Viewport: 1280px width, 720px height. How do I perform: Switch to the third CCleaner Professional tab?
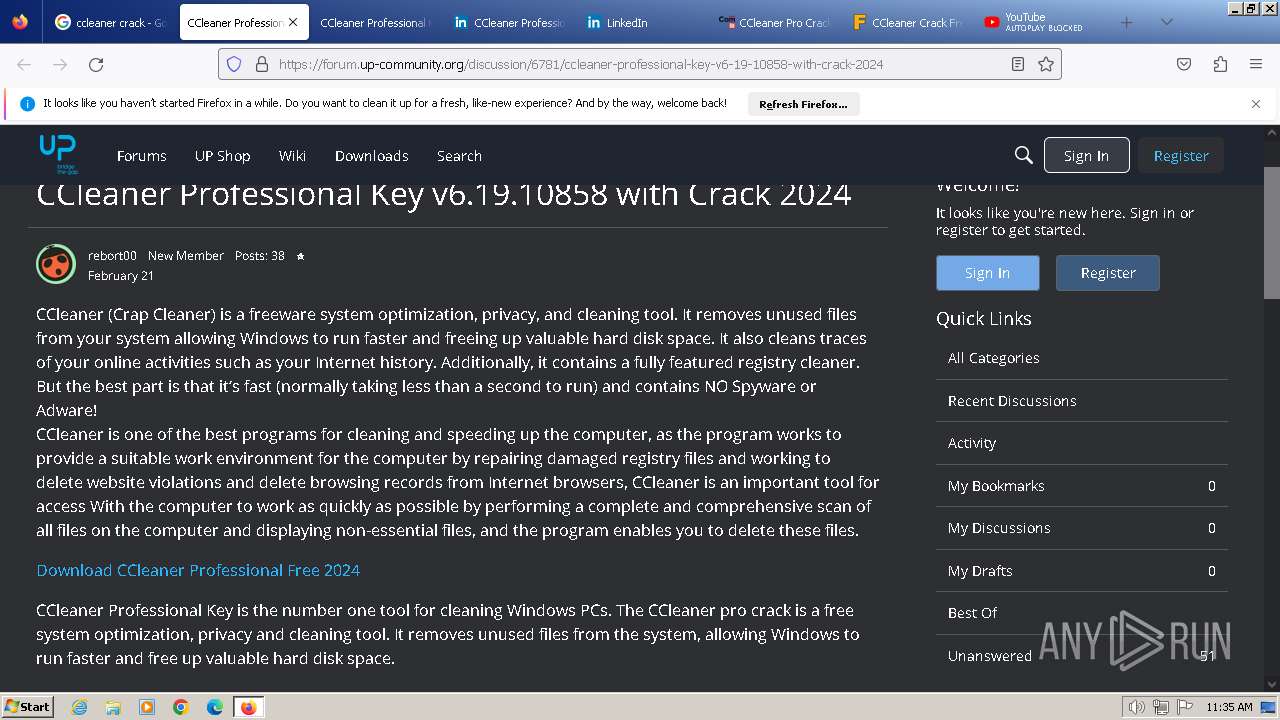click(x=374, y=22)
